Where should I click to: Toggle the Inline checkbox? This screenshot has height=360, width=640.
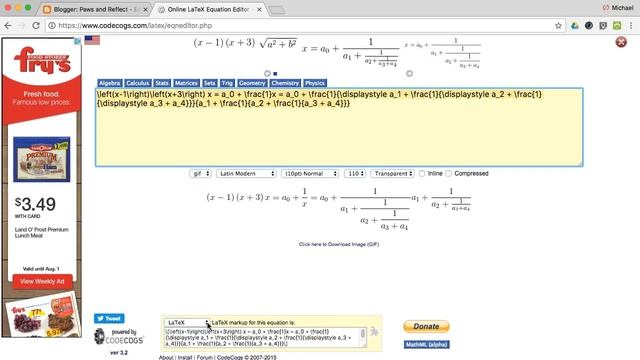422,173
